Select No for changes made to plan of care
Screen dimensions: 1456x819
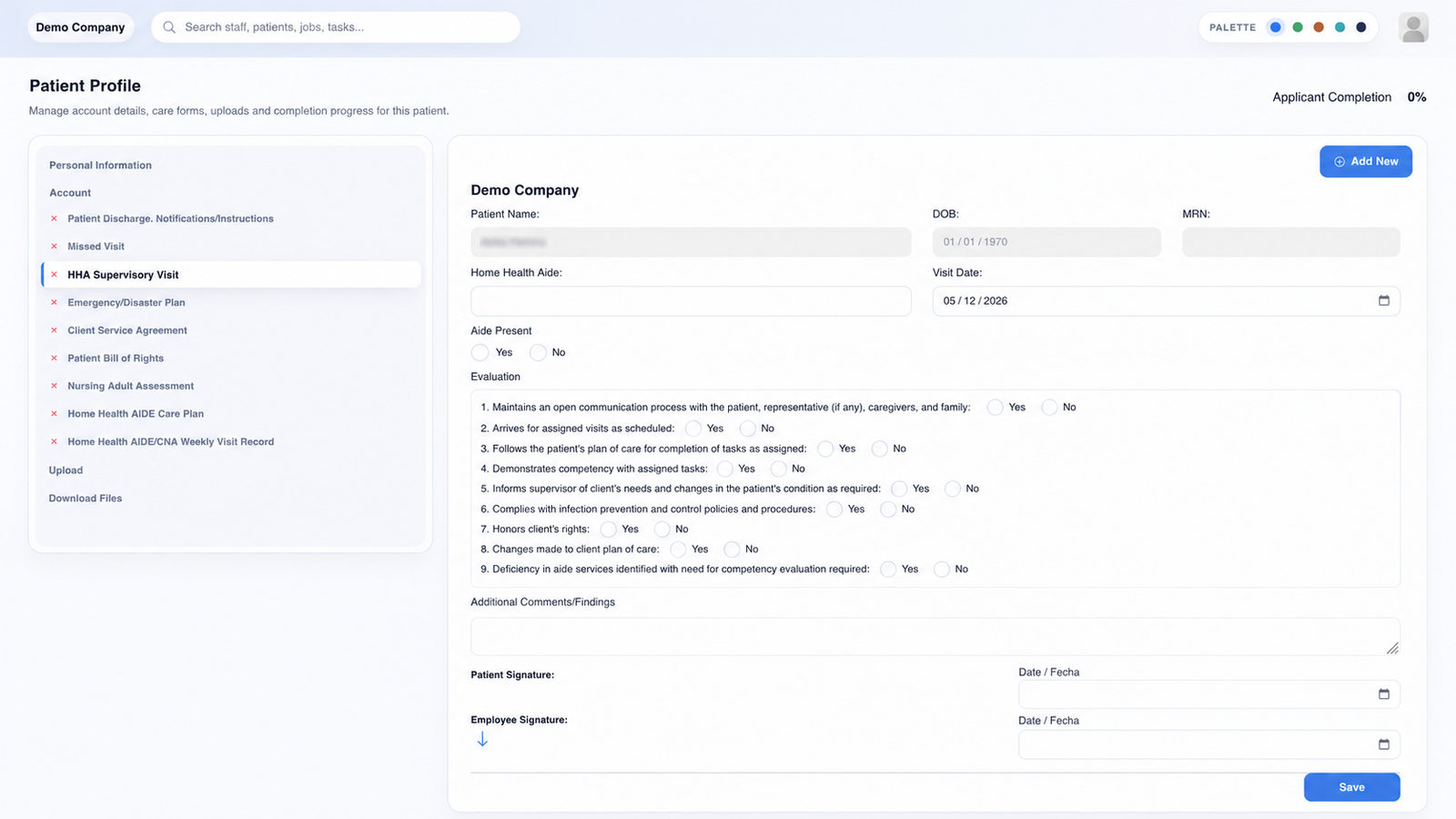(732, 550)
